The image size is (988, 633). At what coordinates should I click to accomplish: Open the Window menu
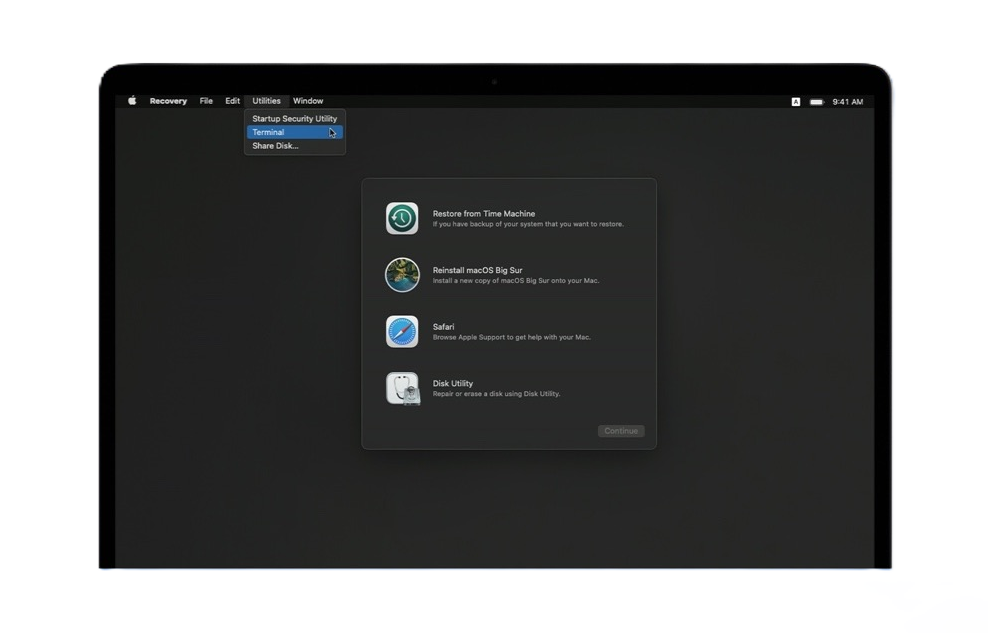(308, 101)
